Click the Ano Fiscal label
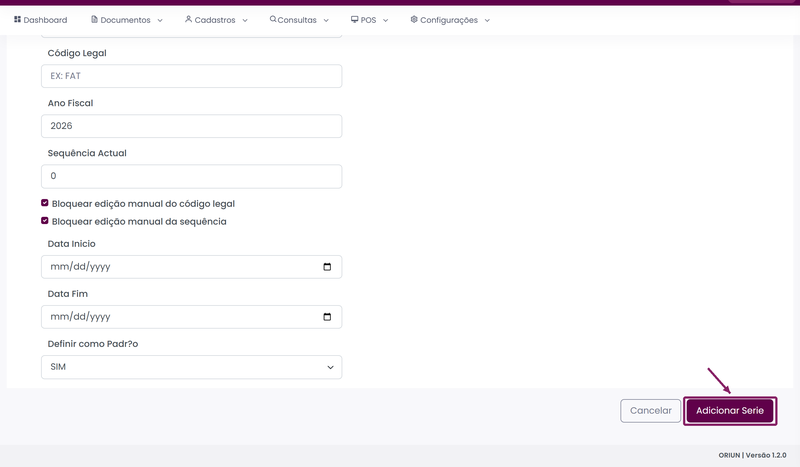This screenshot has height=467, width=800. click(70, 103)
